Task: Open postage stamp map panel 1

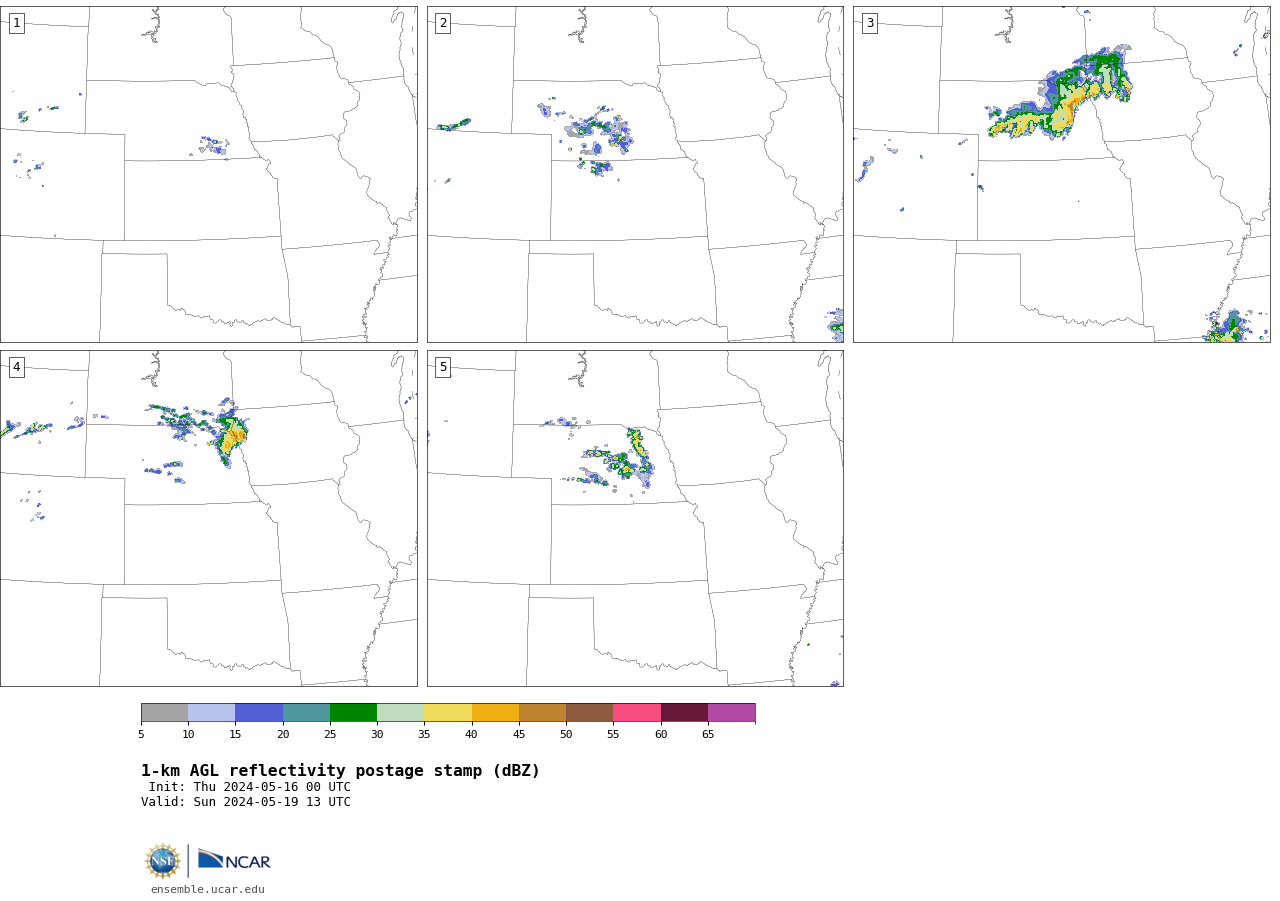Action: (x=209, y=174)
